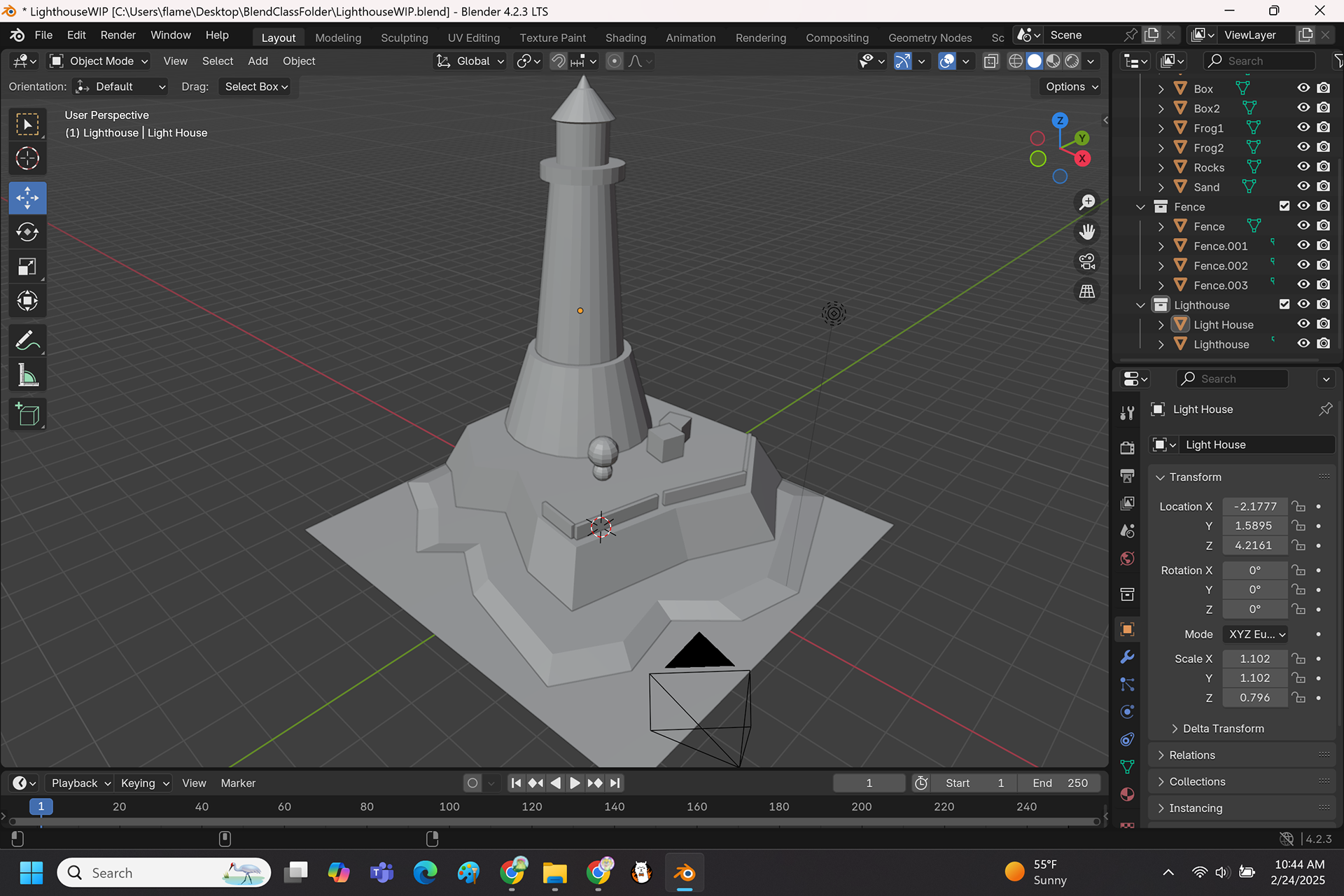The width and height of the screenshot is (1344, 896).
Task: Disable Sand object in renders
Action: [x=1323, y=186]
